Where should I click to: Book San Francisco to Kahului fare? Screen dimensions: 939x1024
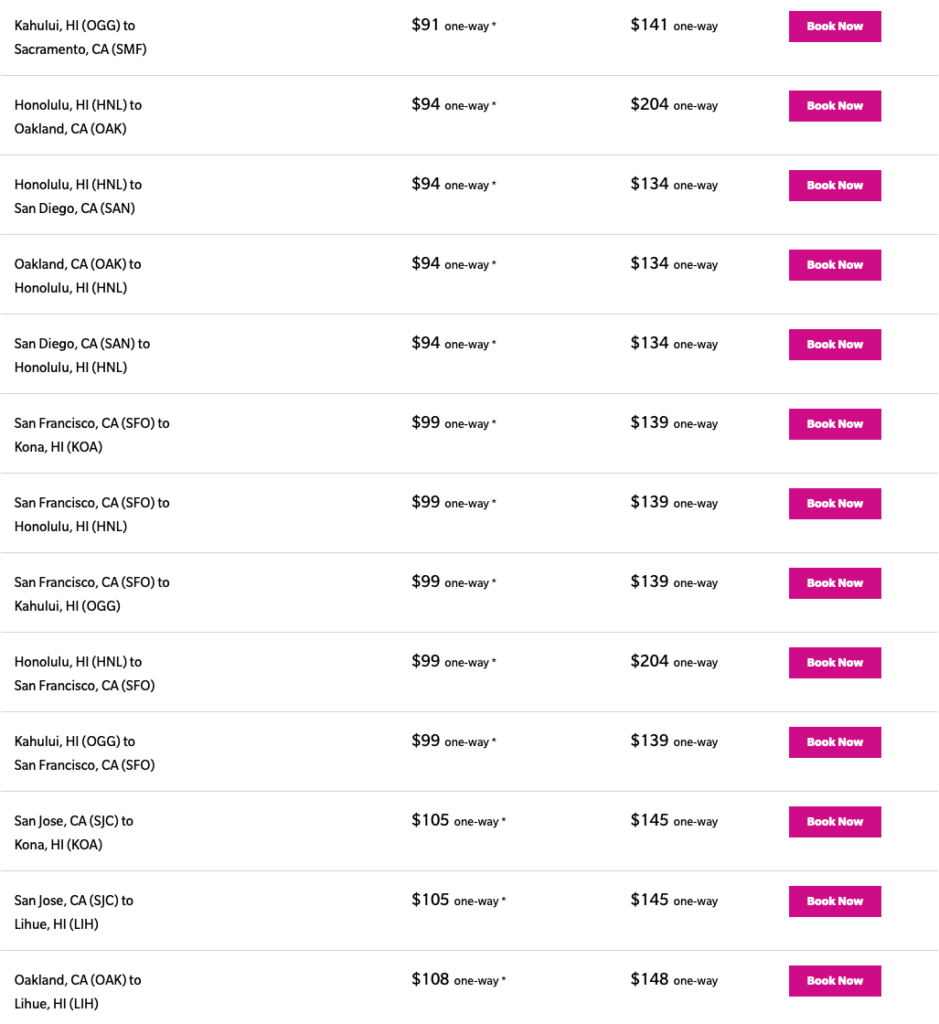(834, 583)
